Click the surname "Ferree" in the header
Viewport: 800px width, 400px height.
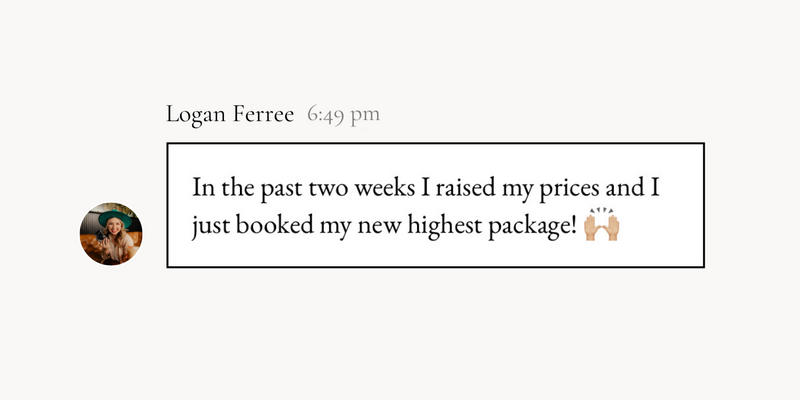tap(264, 114)
